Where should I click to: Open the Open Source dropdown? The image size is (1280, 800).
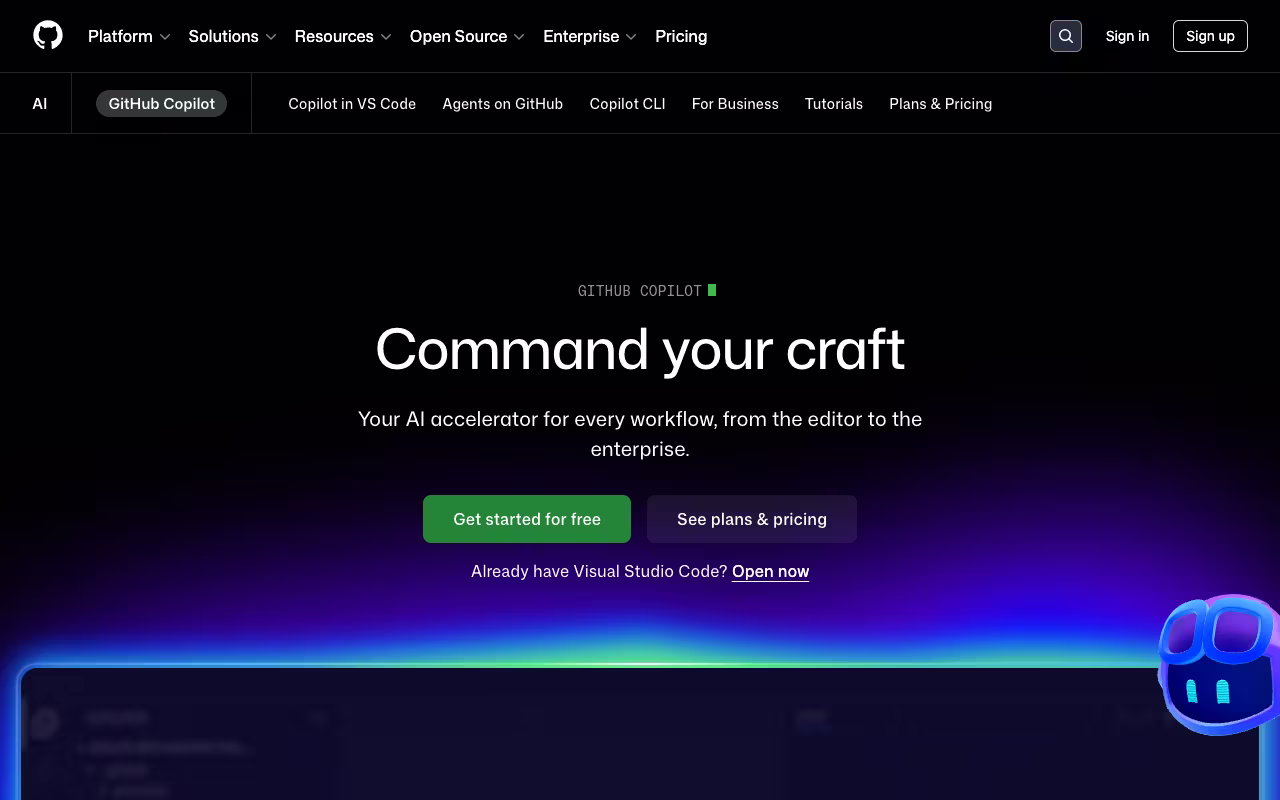tap(467, 36)
